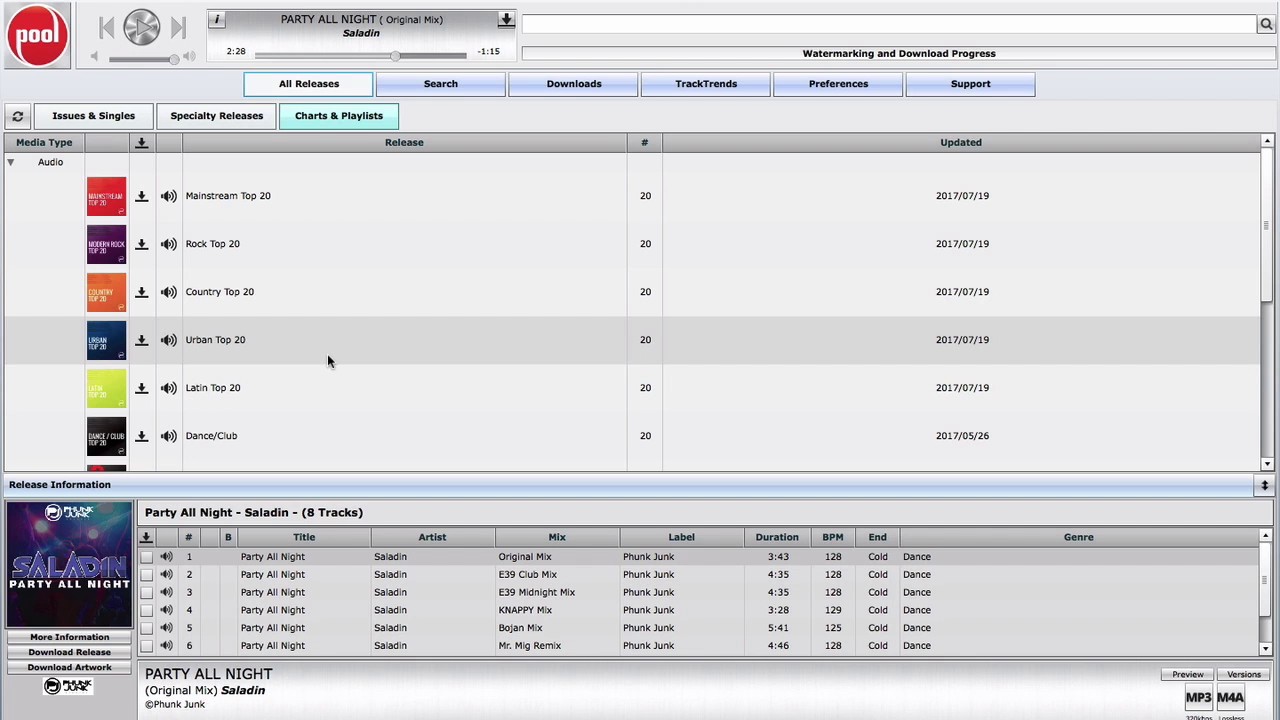The image size is (1280, 720).
Task: Preview the Urban Top 20 audio
Action: [x=168, y=340]
